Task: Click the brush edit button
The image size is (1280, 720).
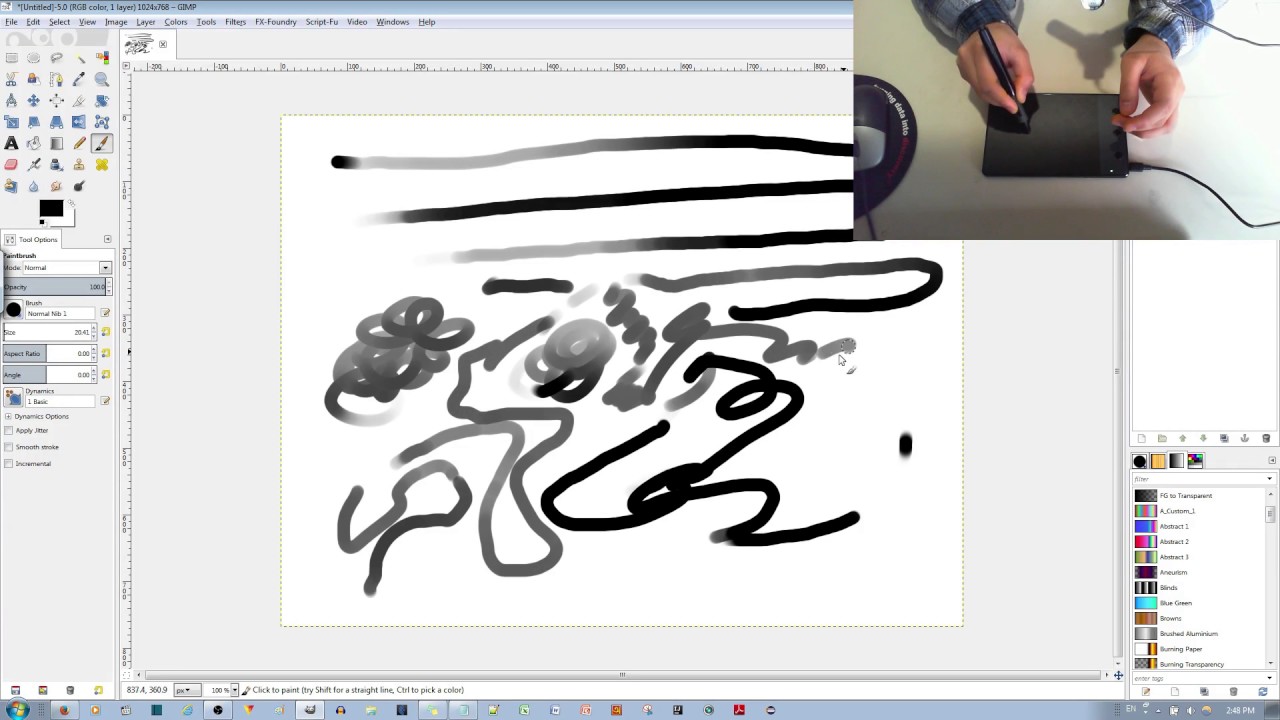Action: (x=106, y=313)
